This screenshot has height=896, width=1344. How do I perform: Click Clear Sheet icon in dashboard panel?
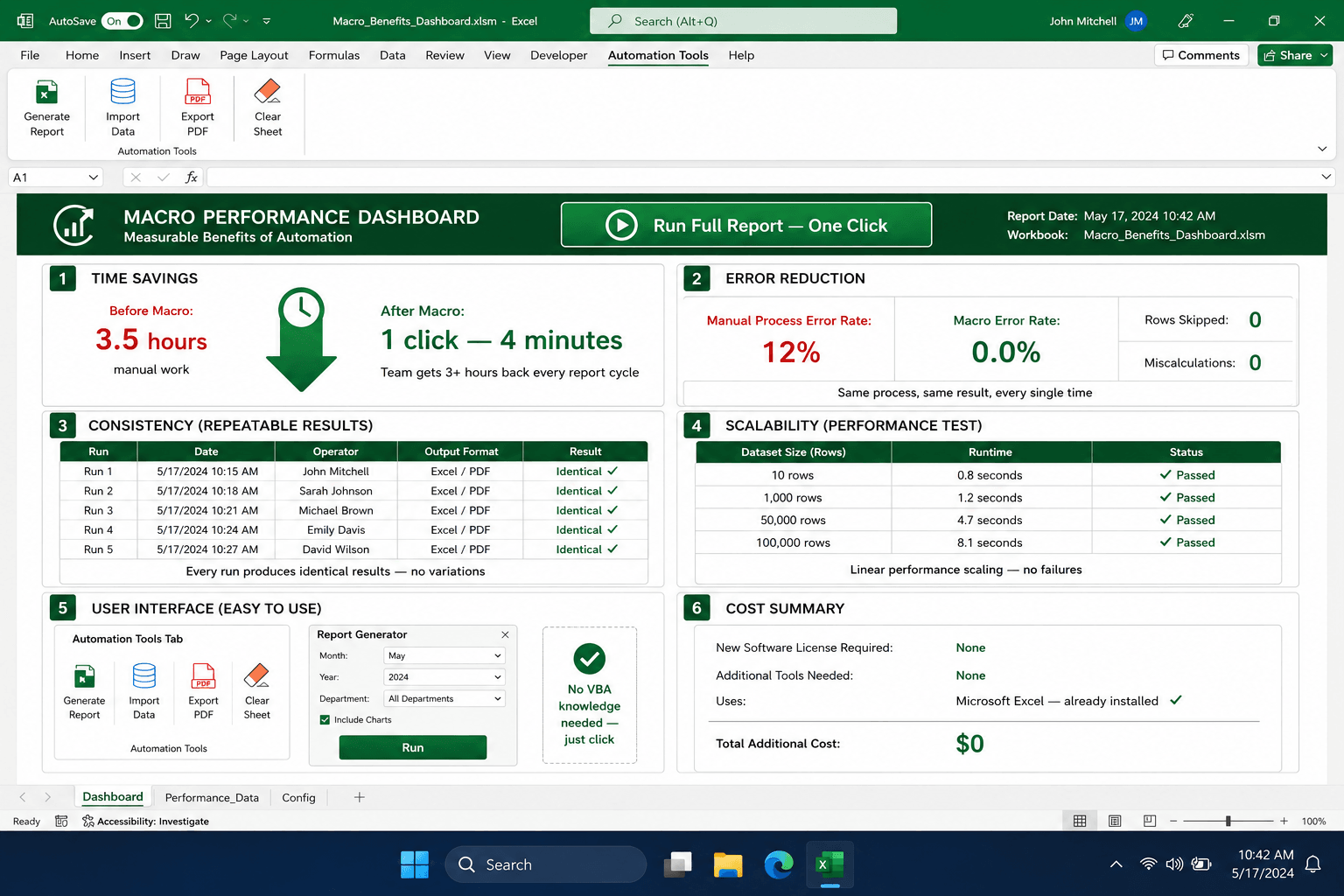tap(256, 675)
